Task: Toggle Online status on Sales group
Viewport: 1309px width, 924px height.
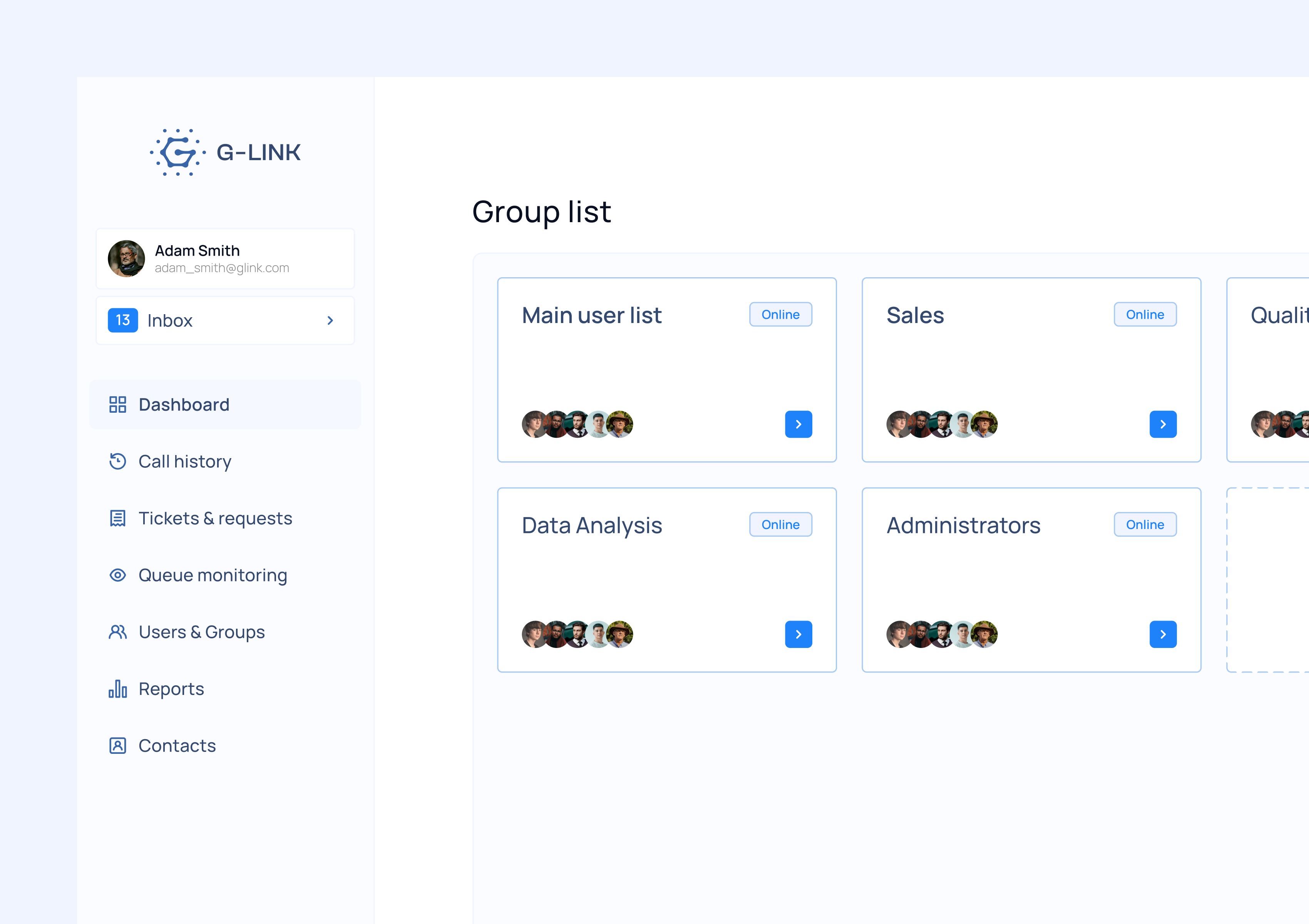Action: click(x=1144, y=314)
